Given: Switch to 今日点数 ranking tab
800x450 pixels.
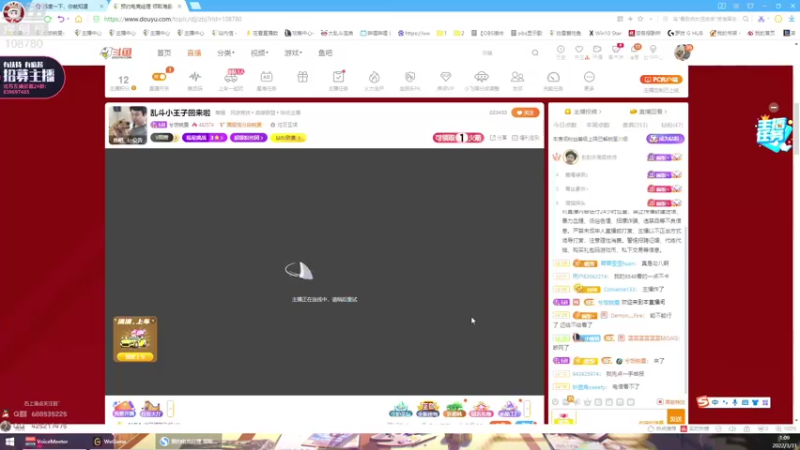Looking at the screenshot, I should click(x=565, y=125).
